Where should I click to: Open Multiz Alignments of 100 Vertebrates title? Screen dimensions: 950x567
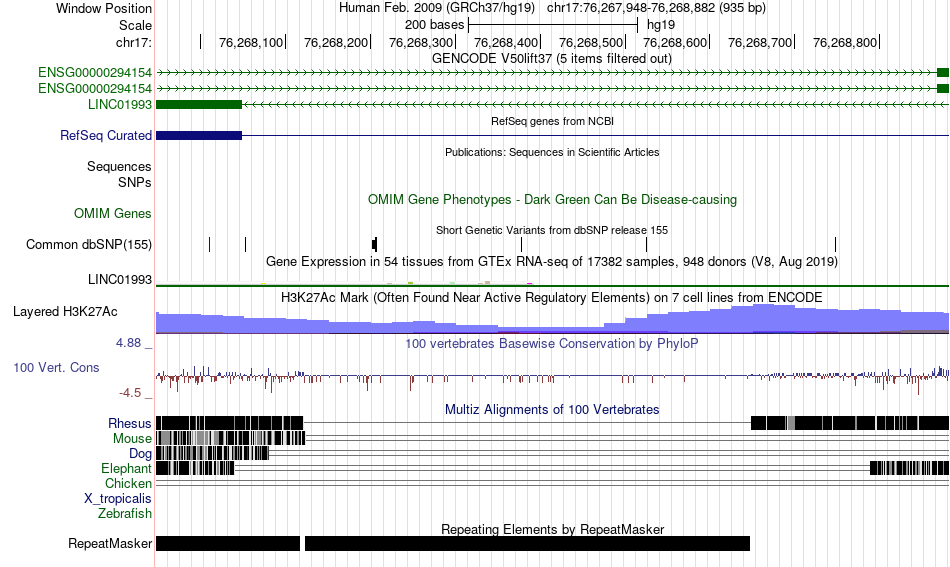point(552,410)
